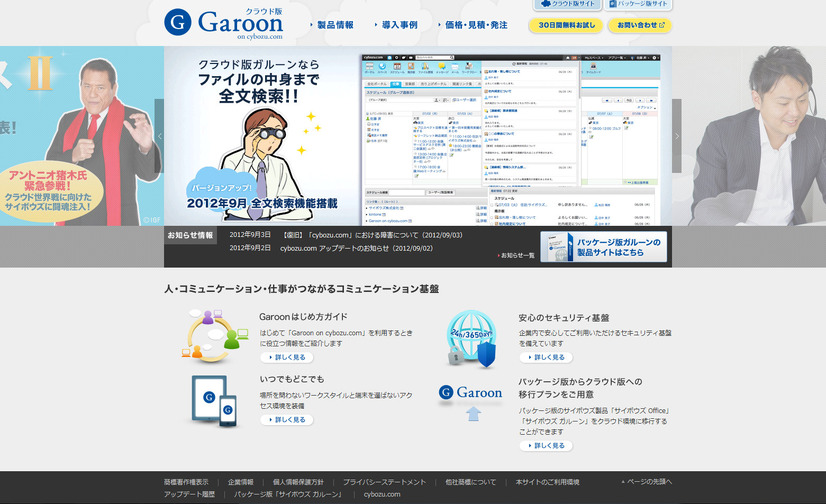This screenshot has height=504, width=826.
Task: Click the Garoon upward arrow migration icon
Action: click(471, 403)
